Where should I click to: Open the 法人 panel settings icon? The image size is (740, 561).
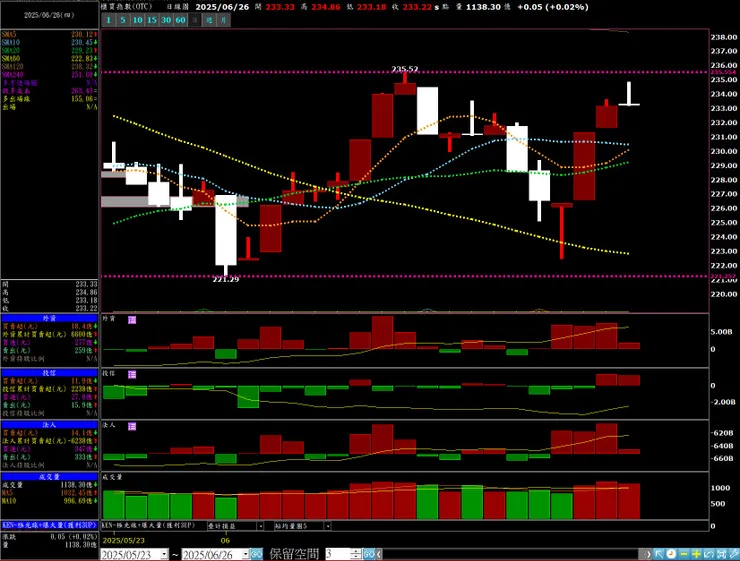click(x=132, y=426)
